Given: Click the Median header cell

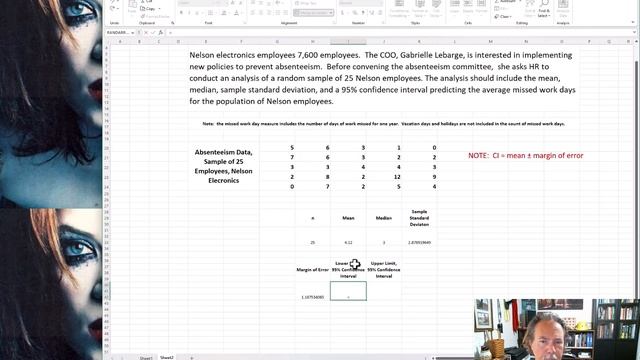Looking at the screenshot, I should 384,218.
